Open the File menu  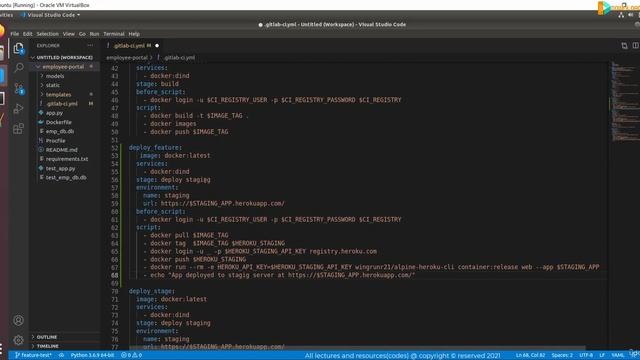(x=15, y=34)
